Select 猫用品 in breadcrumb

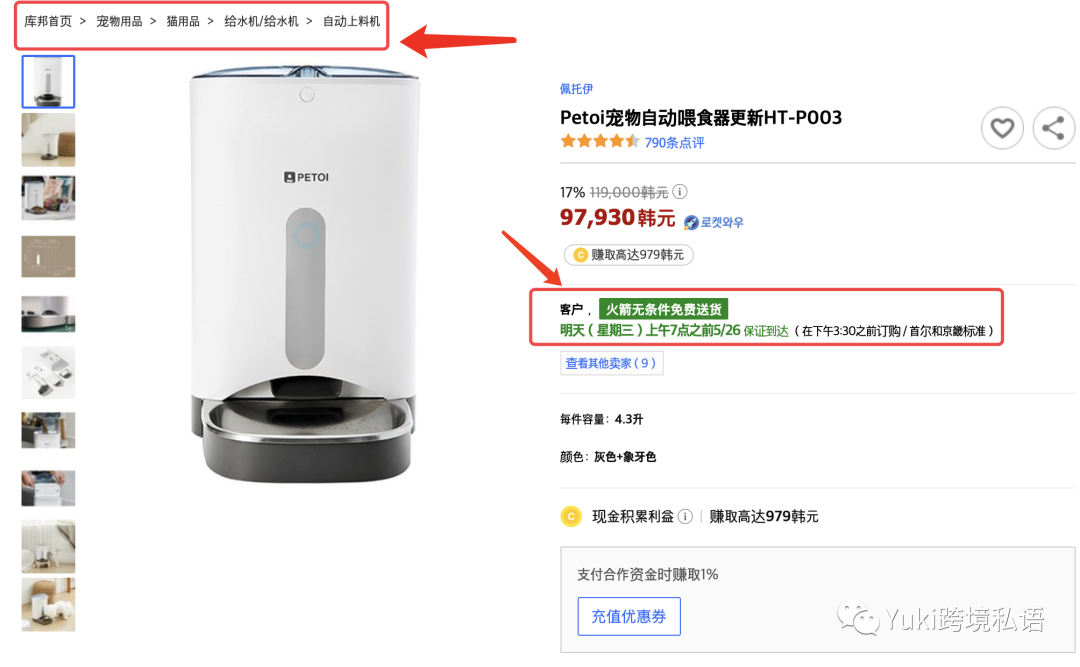[183, 21]
